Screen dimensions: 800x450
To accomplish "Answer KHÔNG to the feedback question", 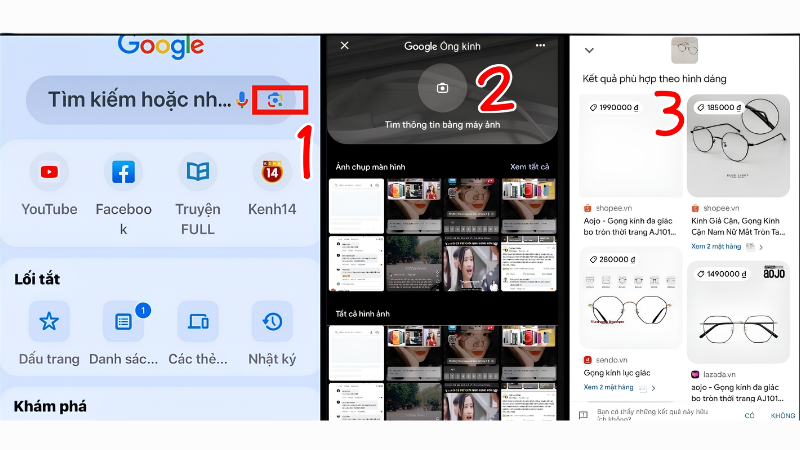I will click(x=783, y=415).
